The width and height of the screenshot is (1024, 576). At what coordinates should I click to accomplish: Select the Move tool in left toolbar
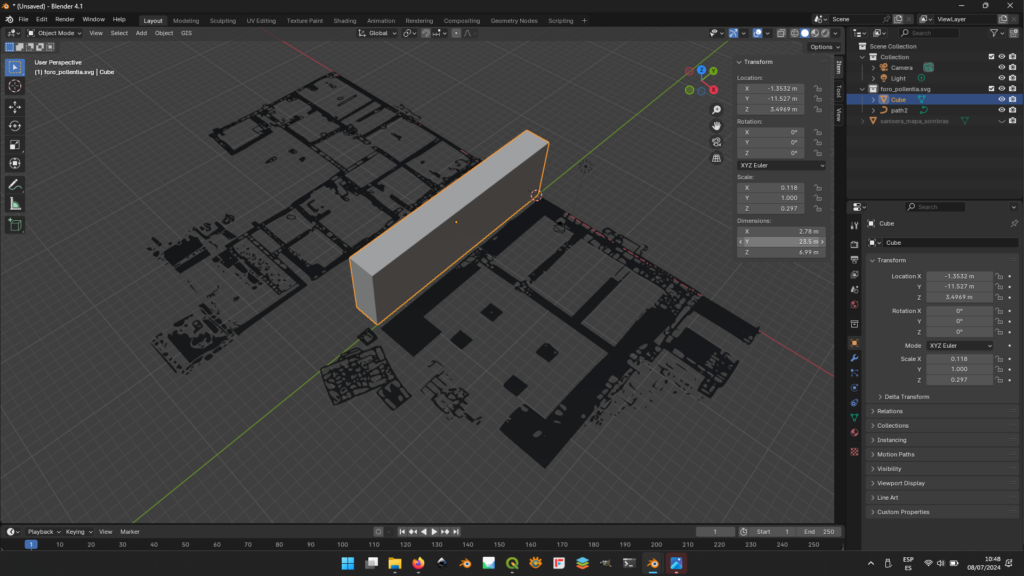click(x=15, y=106)
